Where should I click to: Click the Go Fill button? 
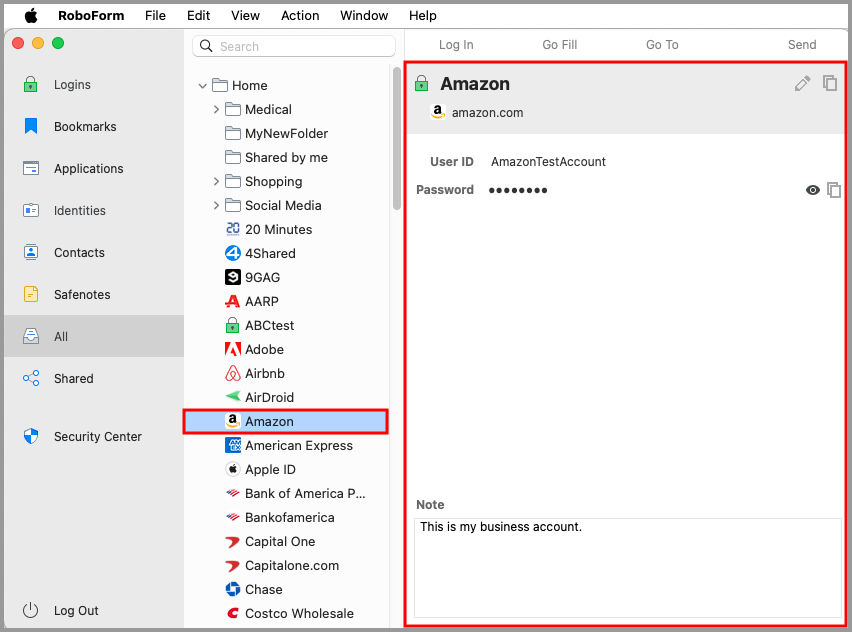point(560,45)
